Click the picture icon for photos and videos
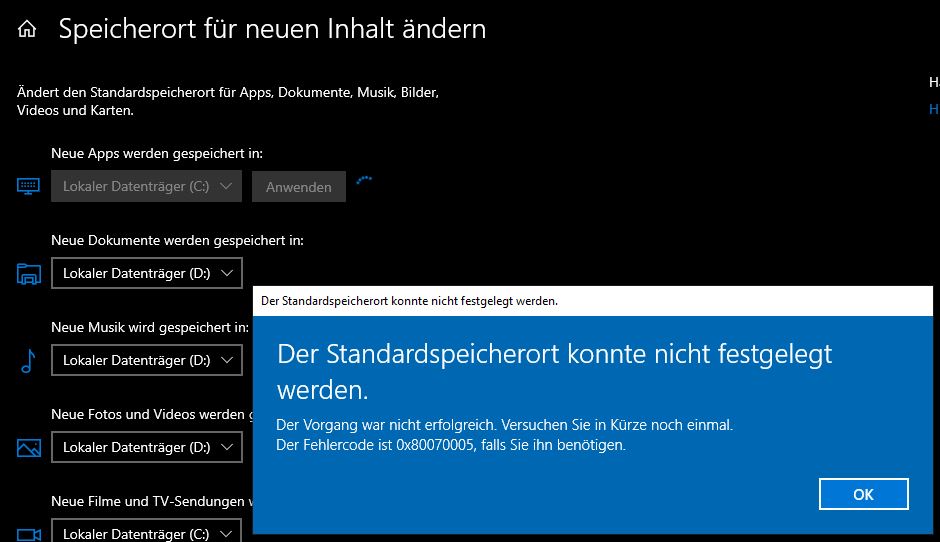This screenshot has width=940, height=542. click(28, 447)
